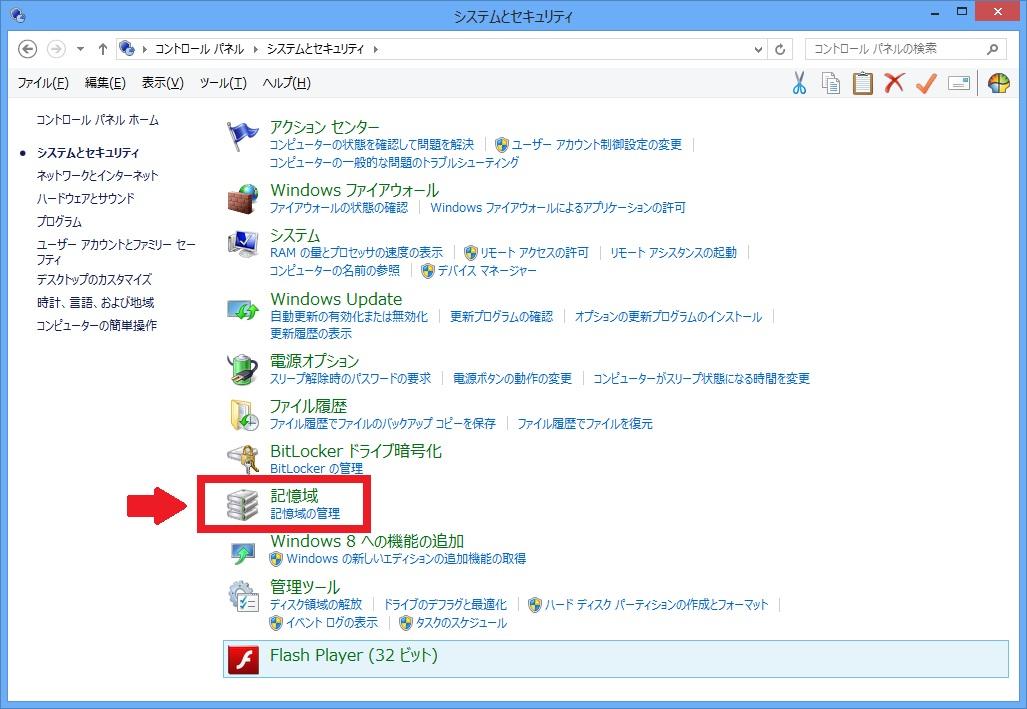
Task: Click デバイス マネージャー link
Action: 487,271
